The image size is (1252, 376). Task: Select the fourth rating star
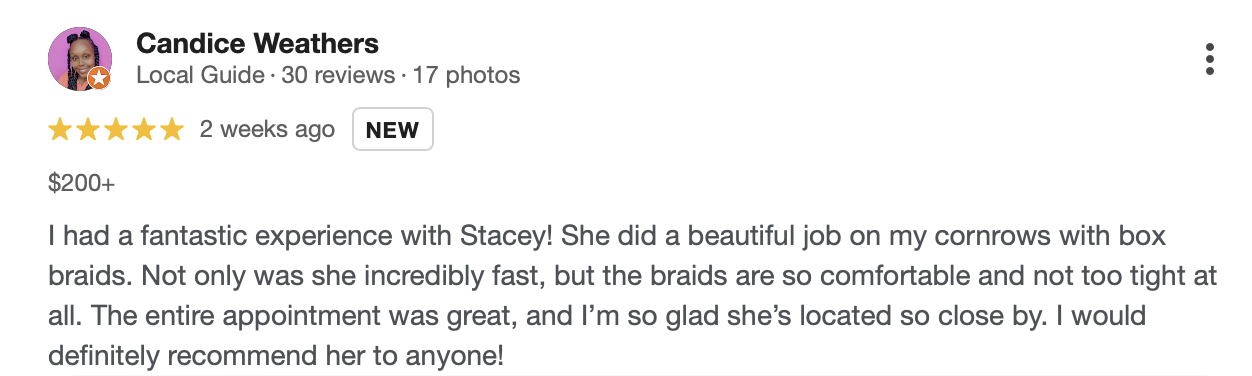coord(144,129)
